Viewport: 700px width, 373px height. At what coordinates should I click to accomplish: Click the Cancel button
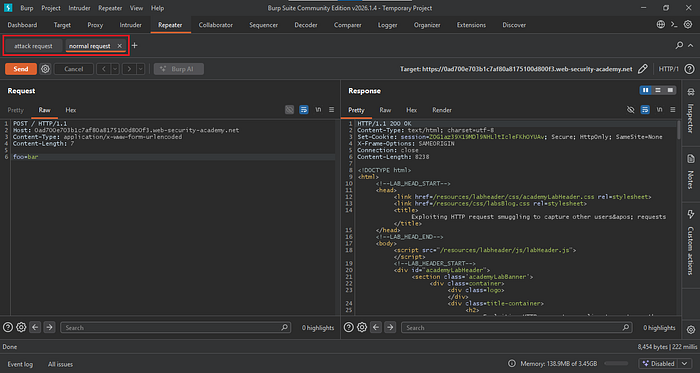[x=74, y=69]
